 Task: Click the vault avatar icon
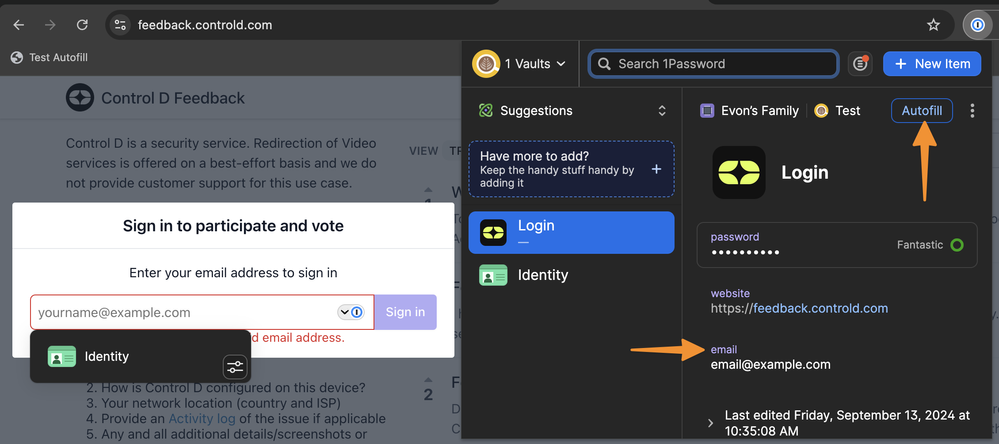485,64
